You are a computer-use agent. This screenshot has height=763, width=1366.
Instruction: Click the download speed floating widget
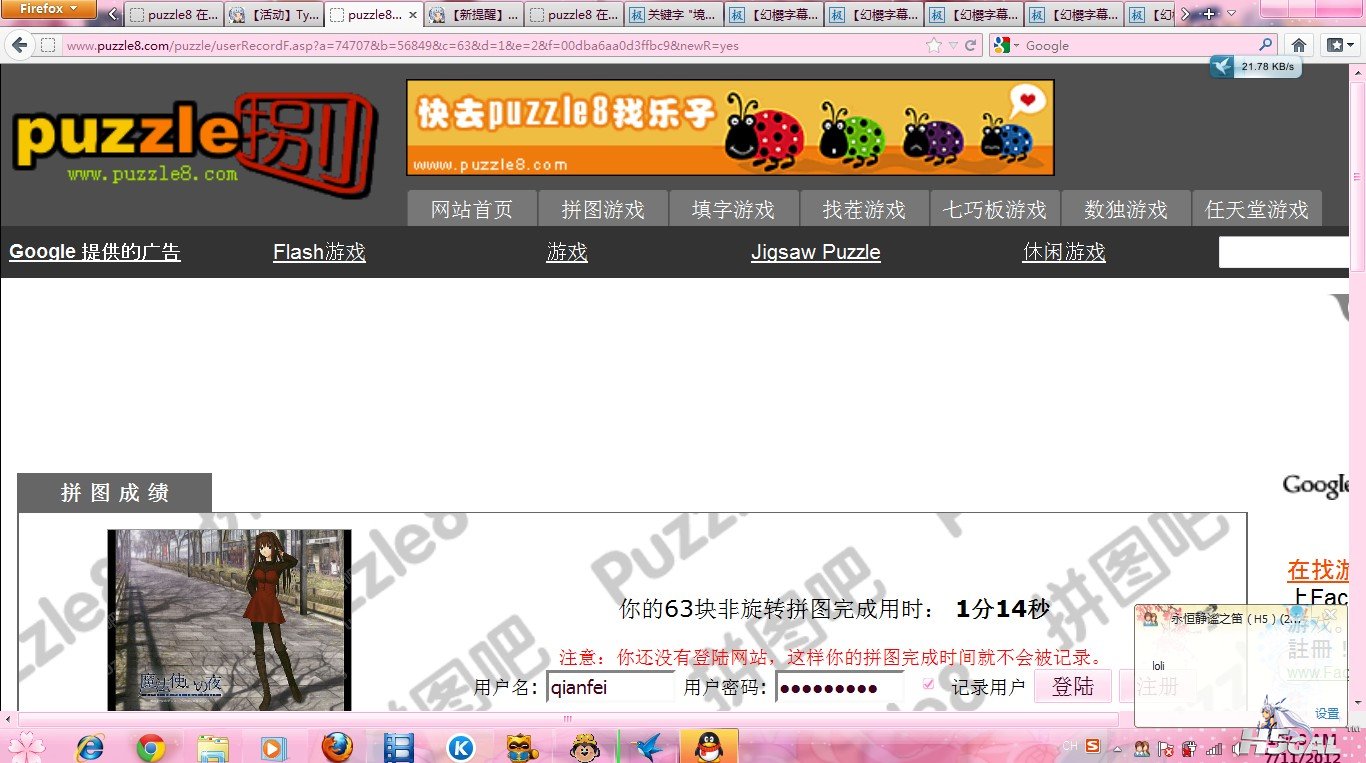[1256, 66]
